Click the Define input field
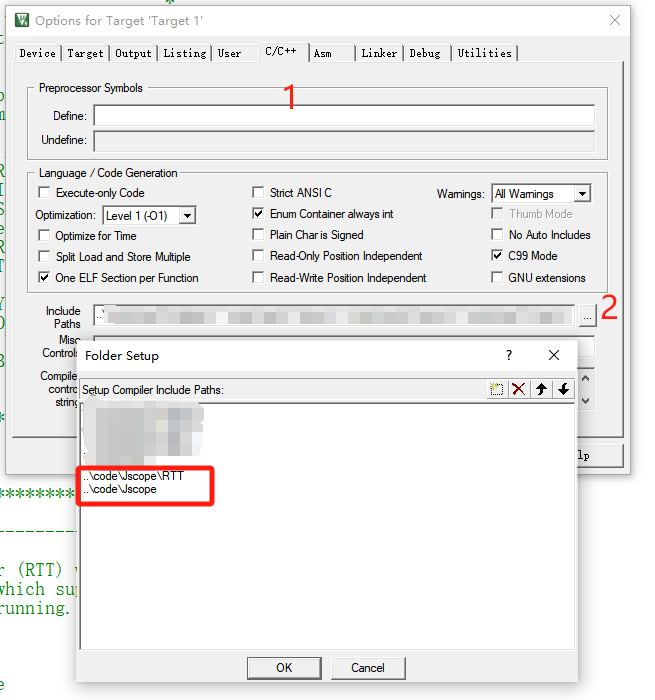The image size is (655, 700). click(x=344, y=116)
